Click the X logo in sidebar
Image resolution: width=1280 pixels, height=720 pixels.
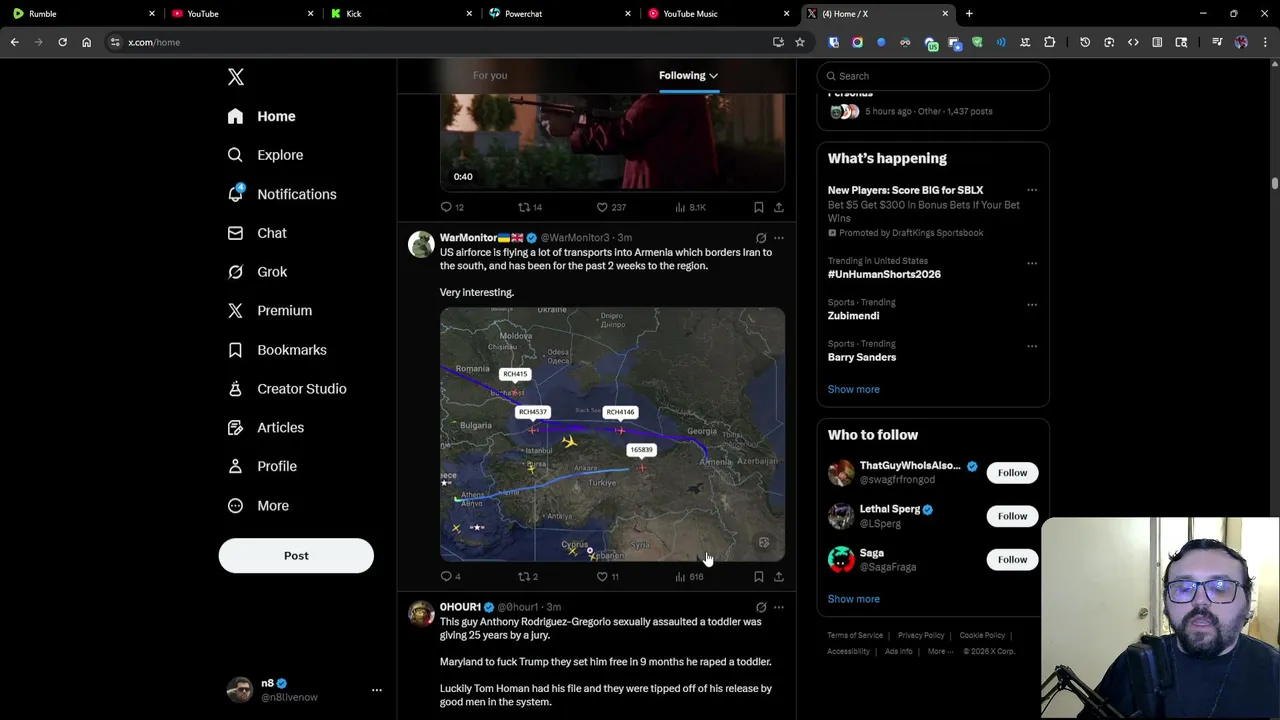[x=236, y=77]
